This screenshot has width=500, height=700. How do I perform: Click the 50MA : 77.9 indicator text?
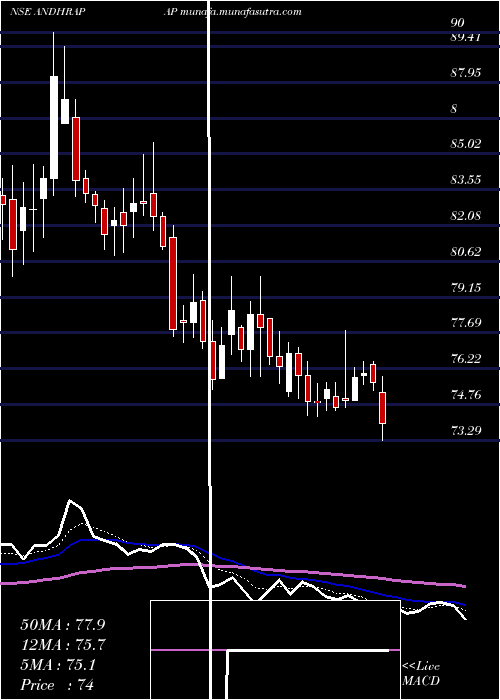(64, 625)
